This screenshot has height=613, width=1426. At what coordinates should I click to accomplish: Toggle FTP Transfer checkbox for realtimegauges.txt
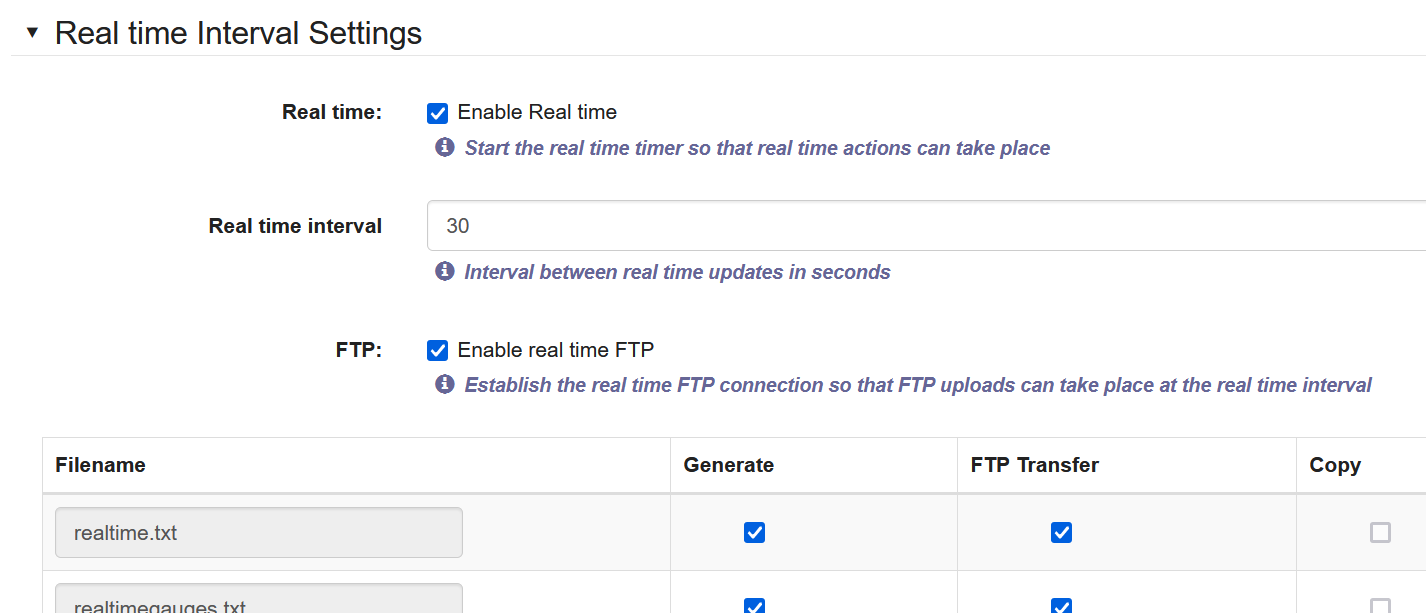(x=1061, y=605)
